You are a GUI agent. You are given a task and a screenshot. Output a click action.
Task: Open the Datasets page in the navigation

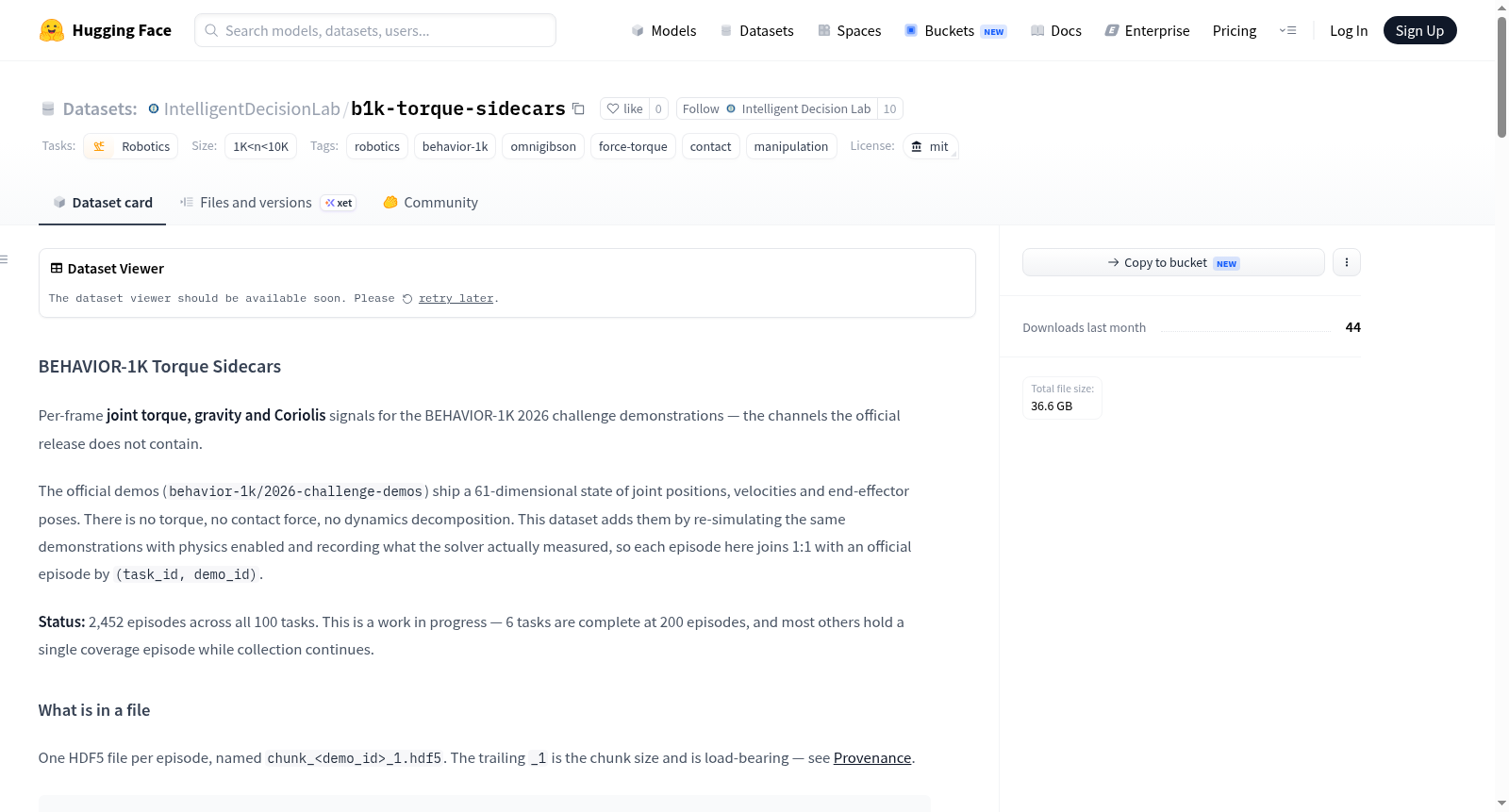pos(756,30)
